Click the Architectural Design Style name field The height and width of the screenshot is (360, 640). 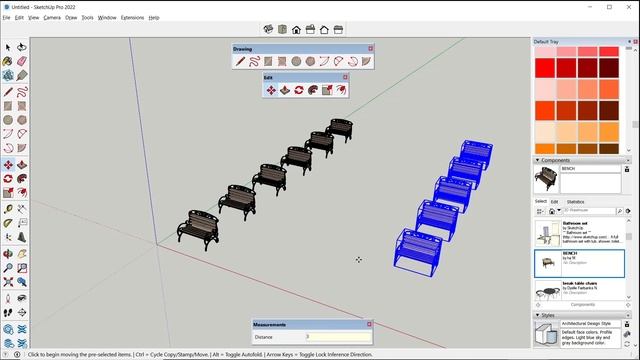(x=590, y=323)
